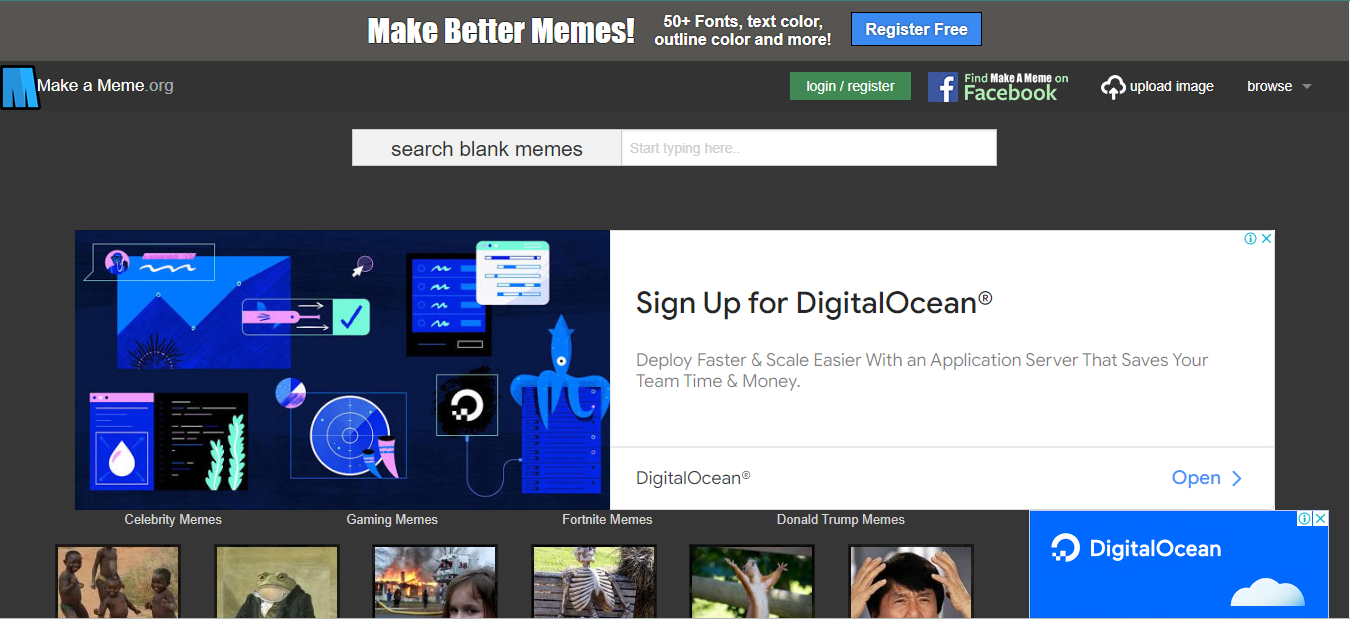Open the Gaming Memes category
This screenshot has height=619, width=1350.
(x=392, y=520)
